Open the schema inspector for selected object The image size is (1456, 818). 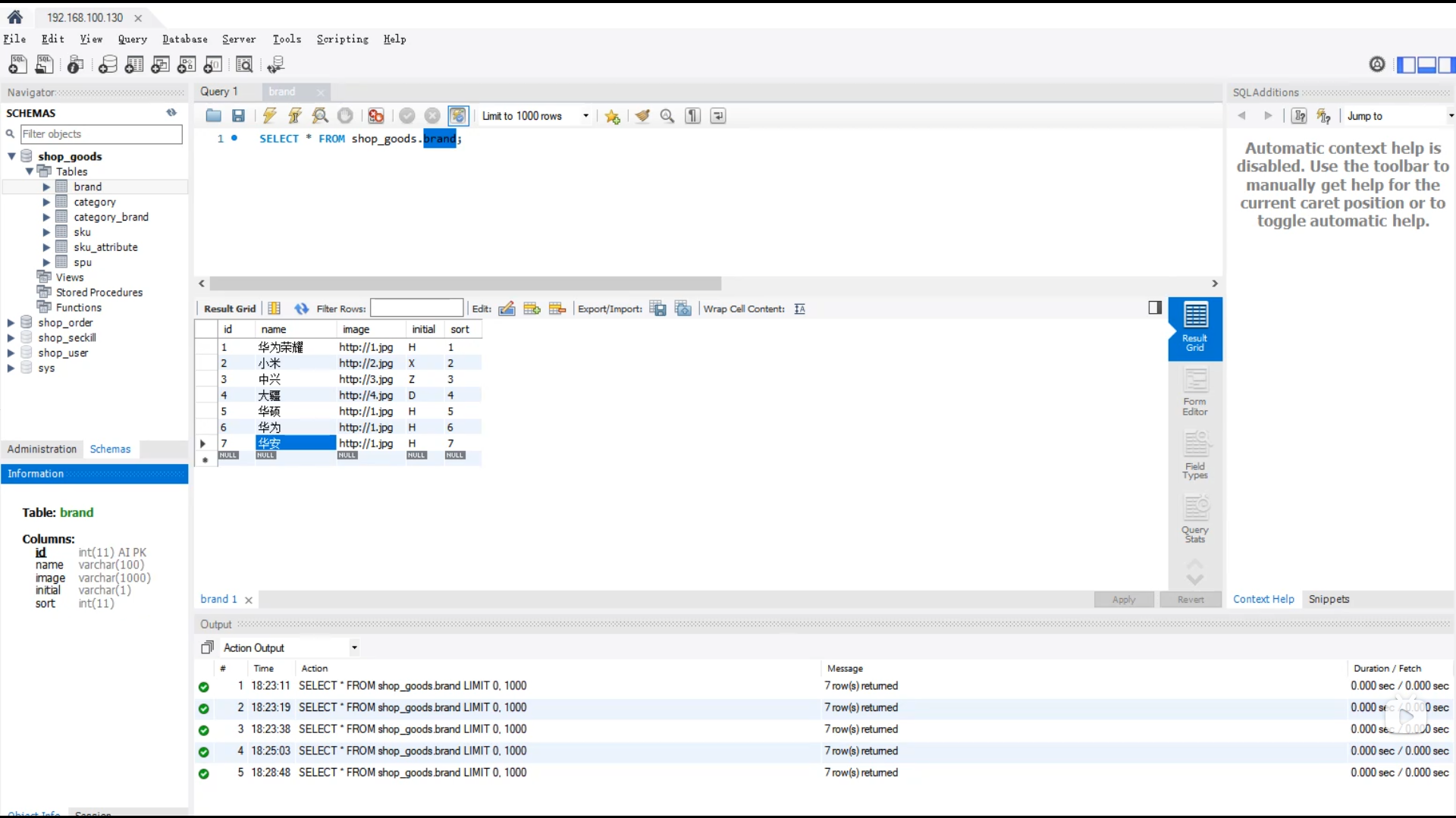point(75,64)
